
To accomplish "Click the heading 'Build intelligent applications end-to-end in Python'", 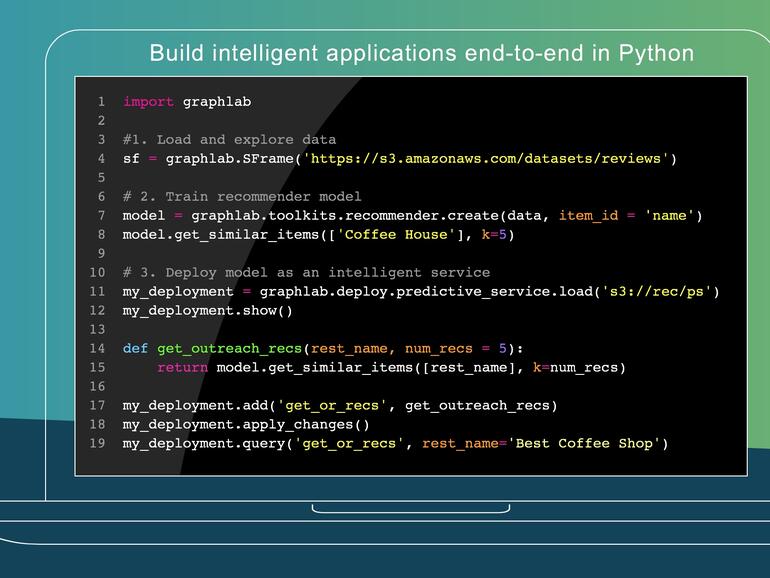I will point(422,53).
